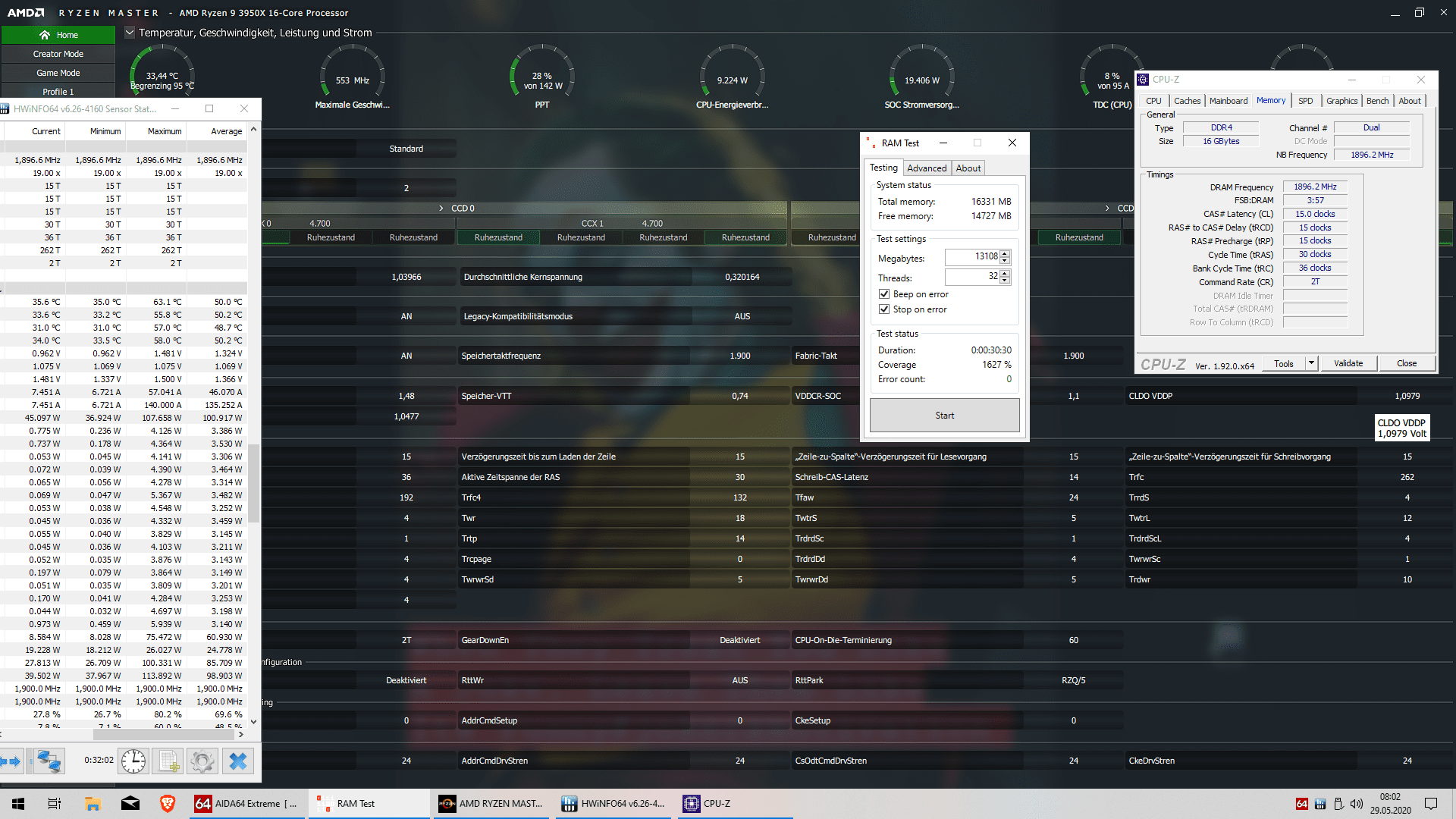Click CPU-Z Validate button

pyautogui.click(x=1348, y=363)
